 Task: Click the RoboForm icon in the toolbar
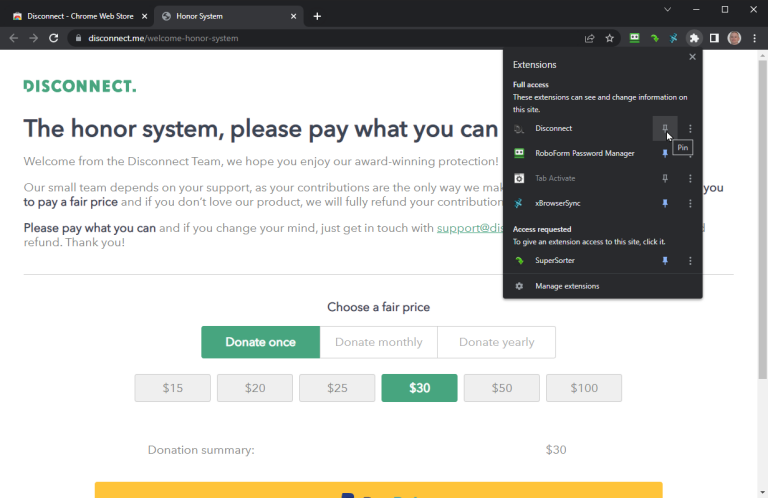click(x=634, y=38)
